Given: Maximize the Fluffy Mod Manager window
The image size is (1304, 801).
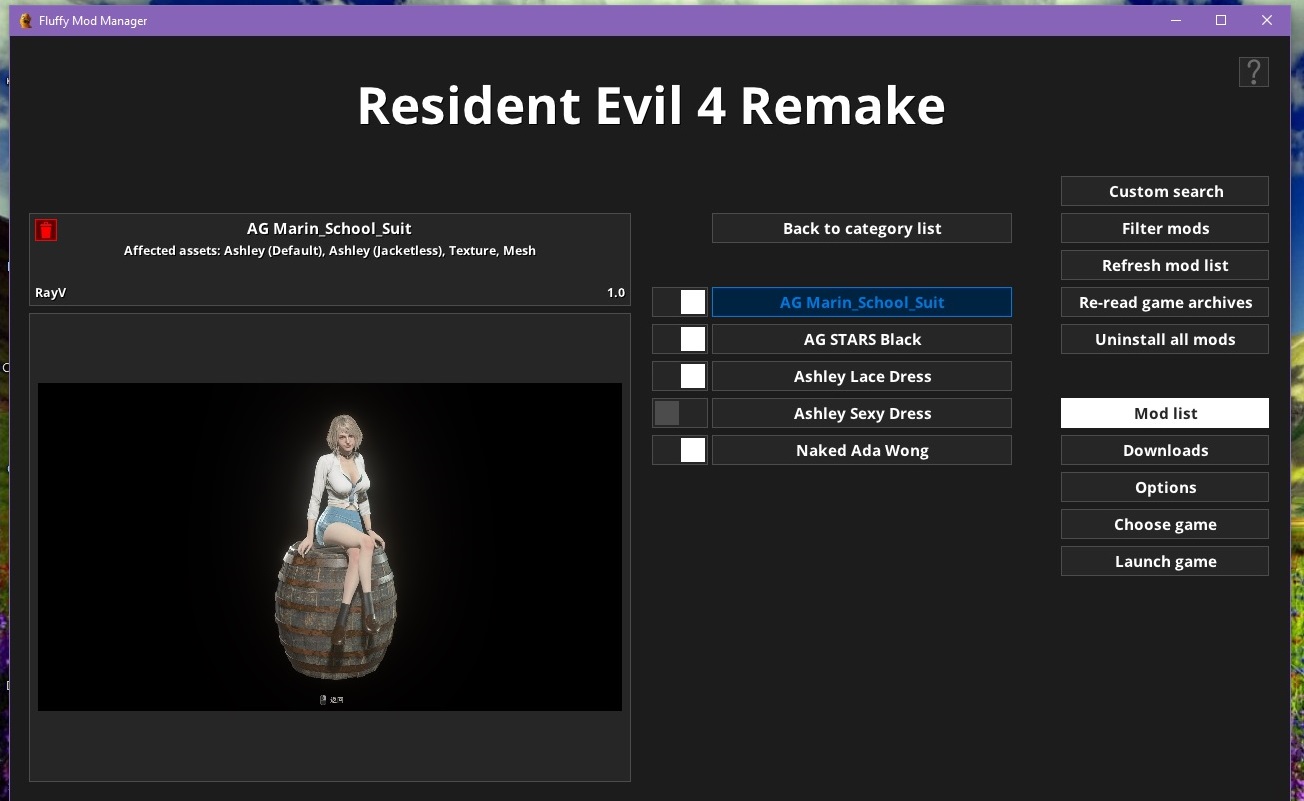Looking at the screenshot, I should 1221,20.
